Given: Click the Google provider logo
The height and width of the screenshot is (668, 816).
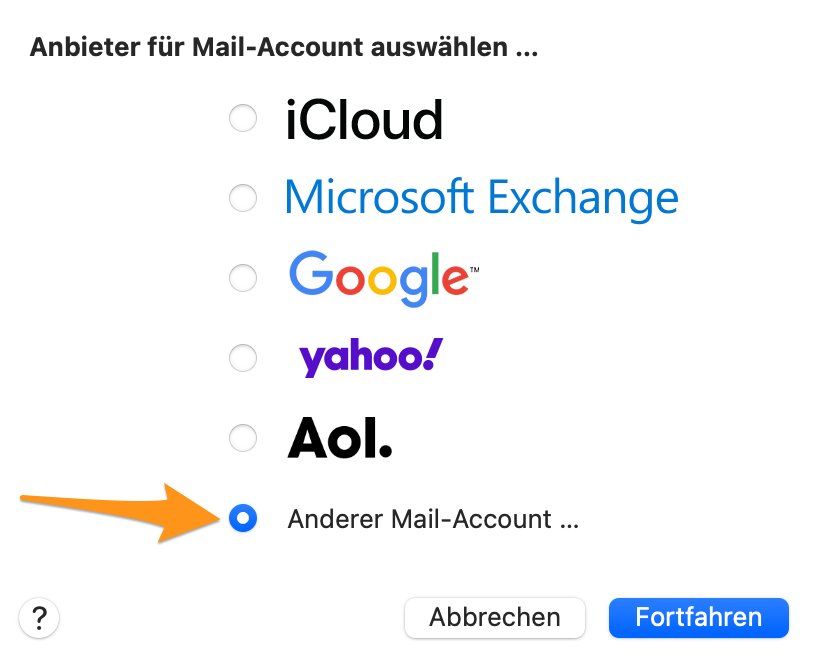Looking at the screenshot, I should [380, 278].
